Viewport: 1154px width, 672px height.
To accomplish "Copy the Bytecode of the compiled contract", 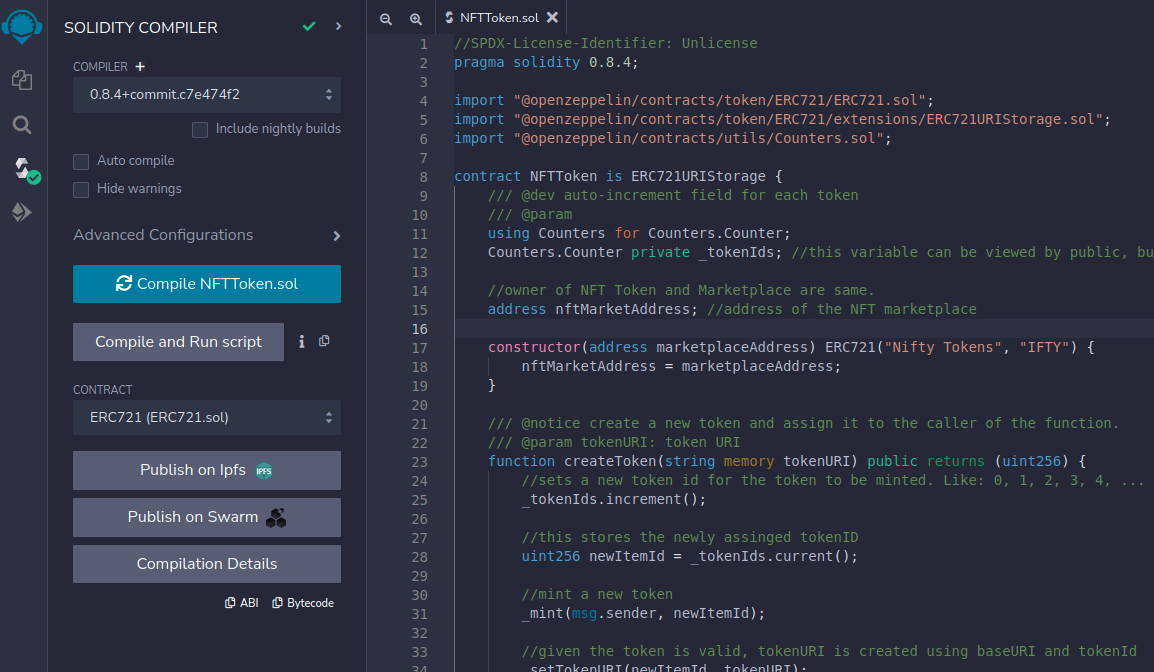I will coord(303,602).
